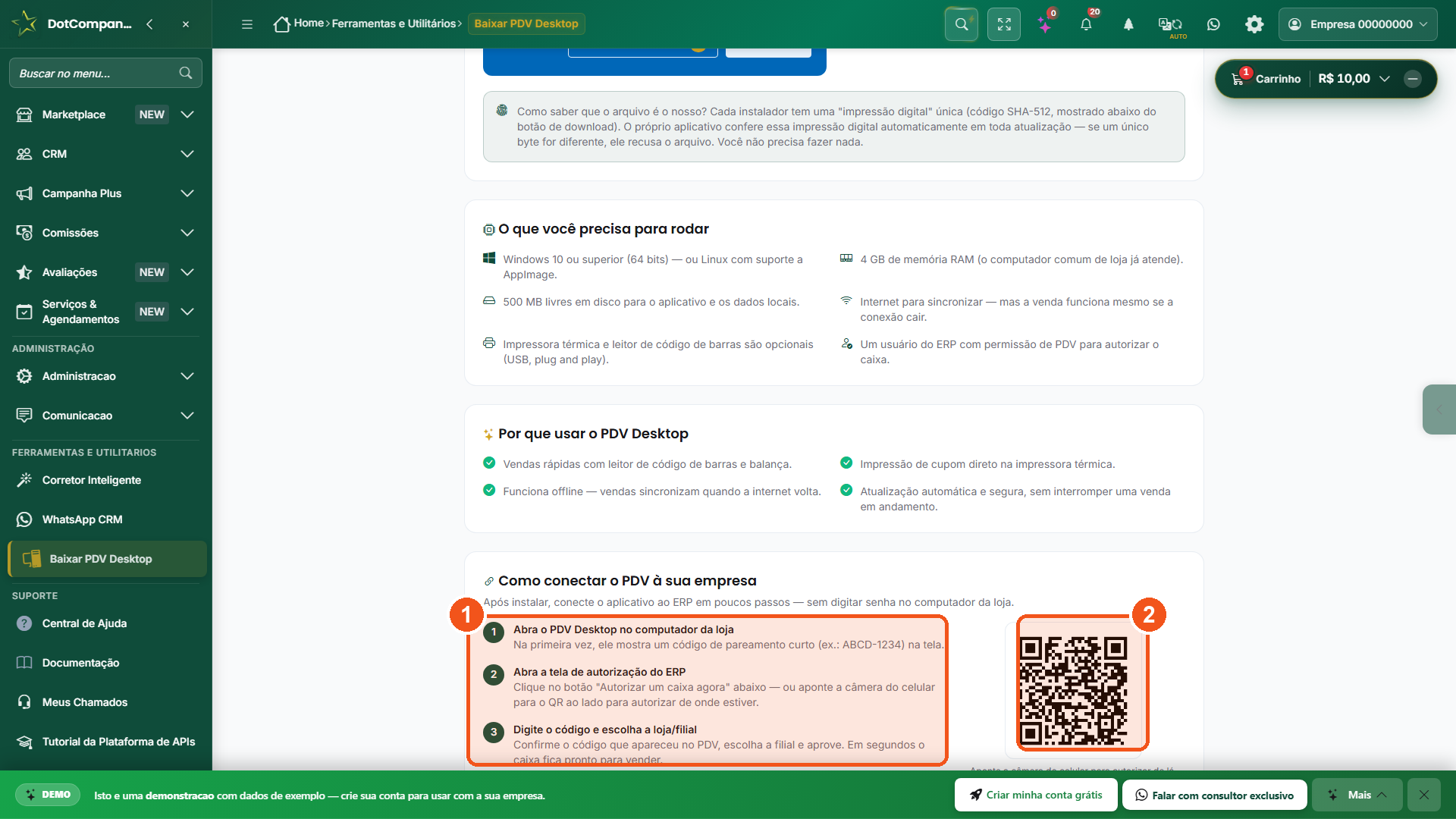Close the sidebar panel X icon
Screen dimensions: 1456x819
coord(186,24)
